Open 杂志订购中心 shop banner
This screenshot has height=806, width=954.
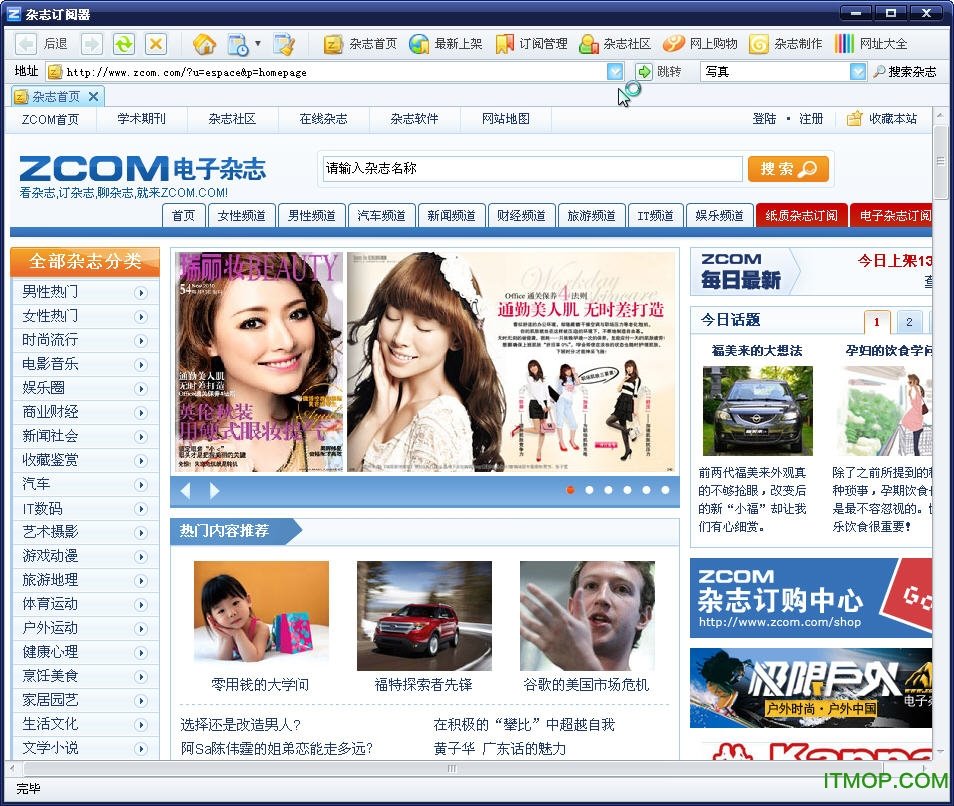coord(811,598)
